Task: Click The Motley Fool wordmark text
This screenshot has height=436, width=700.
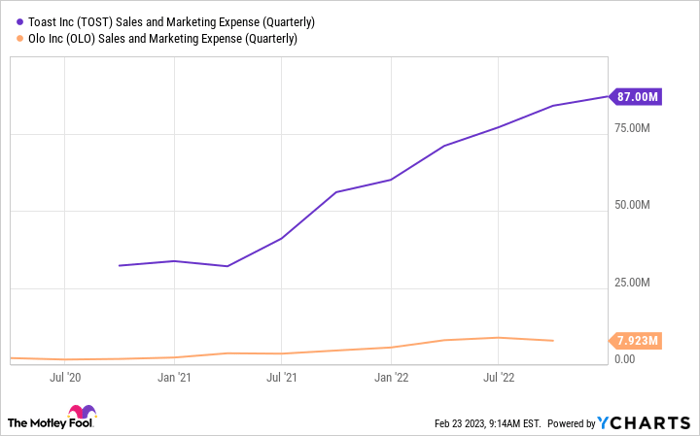Action: tap(50, 423)
